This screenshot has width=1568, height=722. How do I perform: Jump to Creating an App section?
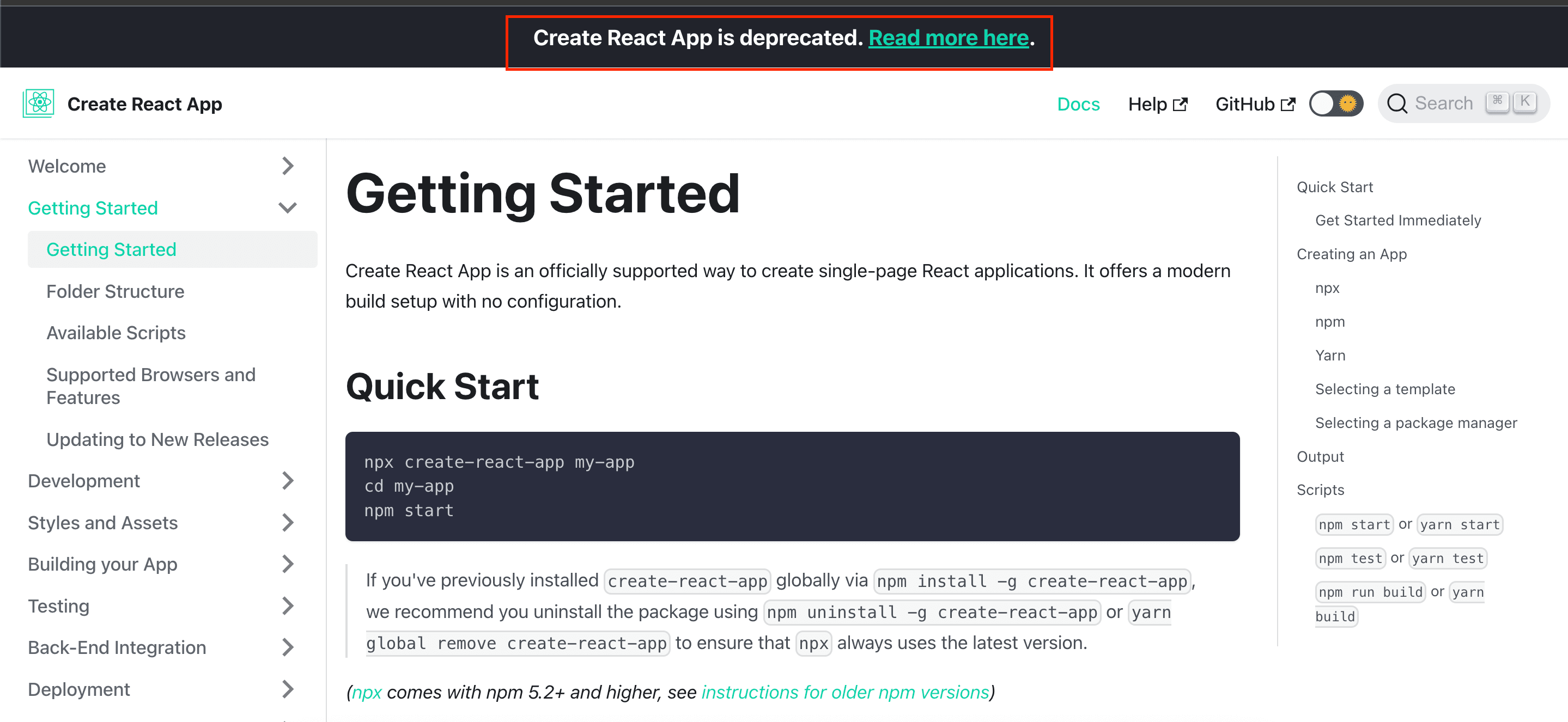pyautogui.click(x=1351, y=254)
